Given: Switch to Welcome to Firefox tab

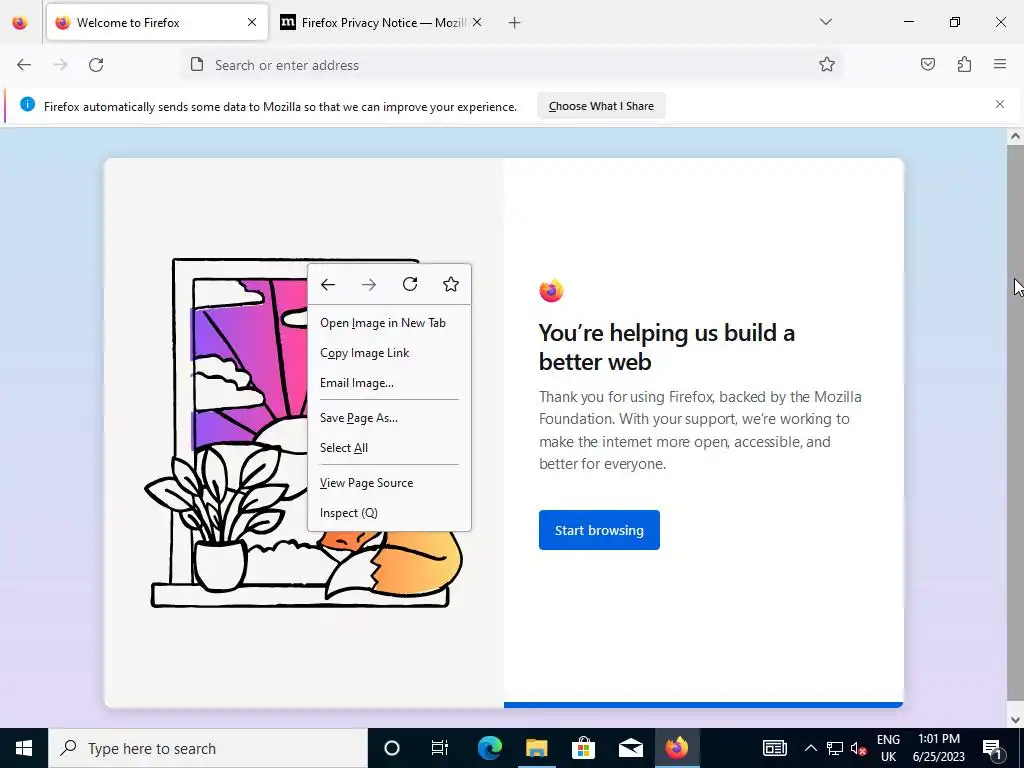Looking at the screenshot, I should click(x=157, y=22).
